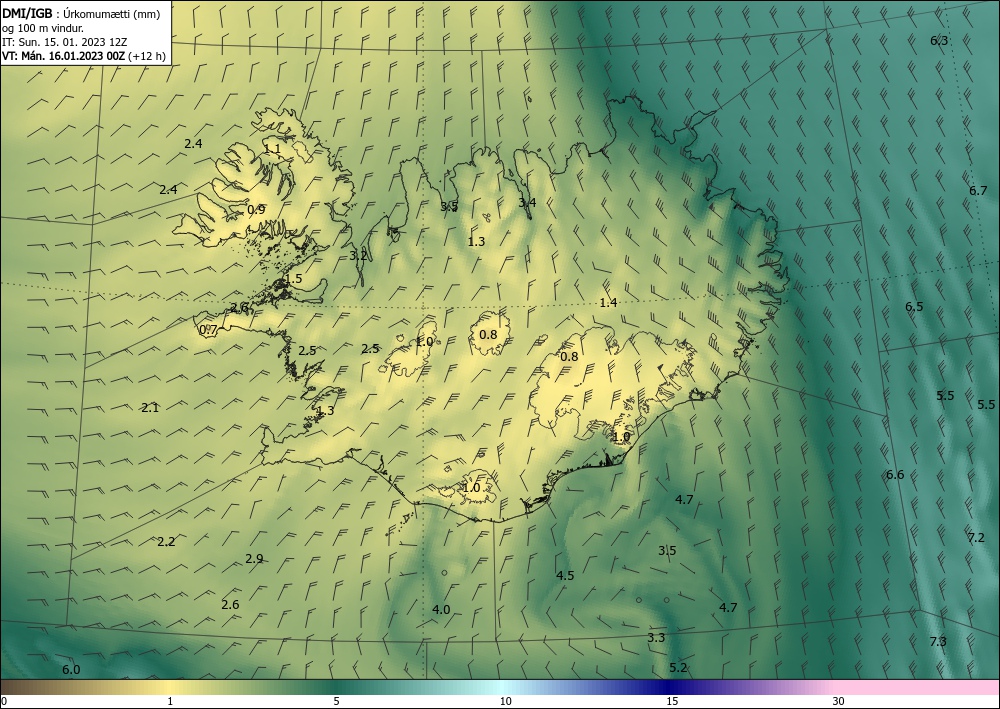Click the 15 label on the color scale
This screenshot has height=709, width=1000.
672,702
